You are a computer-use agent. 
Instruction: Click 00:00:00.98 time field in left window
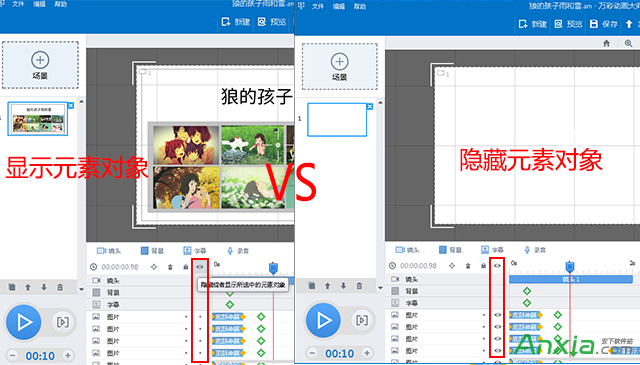coord(120,267)
